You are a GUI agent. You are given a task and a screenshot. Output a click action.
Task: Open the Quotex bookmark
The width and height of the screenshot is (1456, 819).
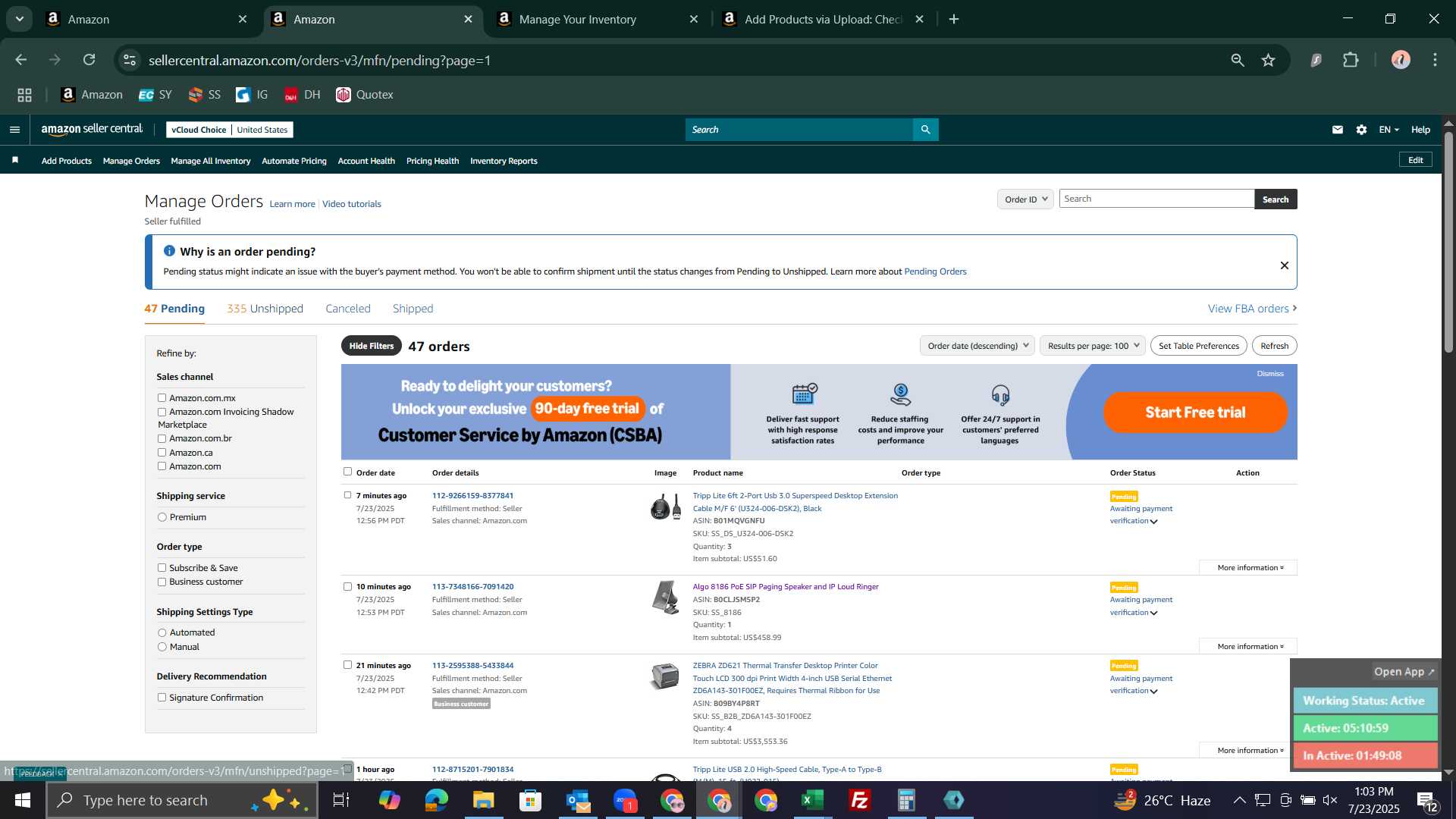tap(365, 95)
